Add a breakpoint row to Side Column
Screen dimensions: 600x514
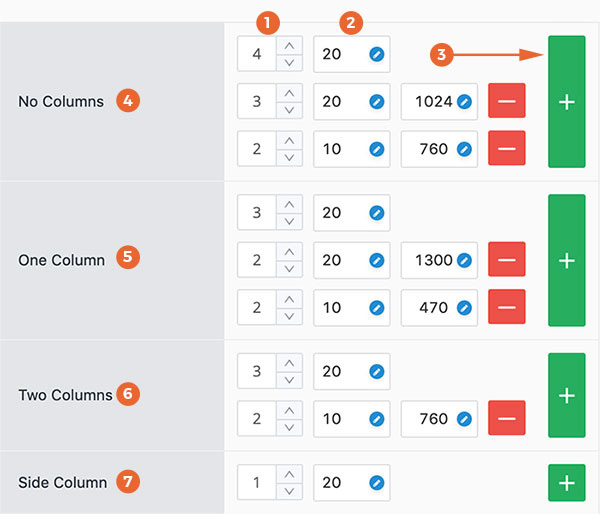coord(567,483)
